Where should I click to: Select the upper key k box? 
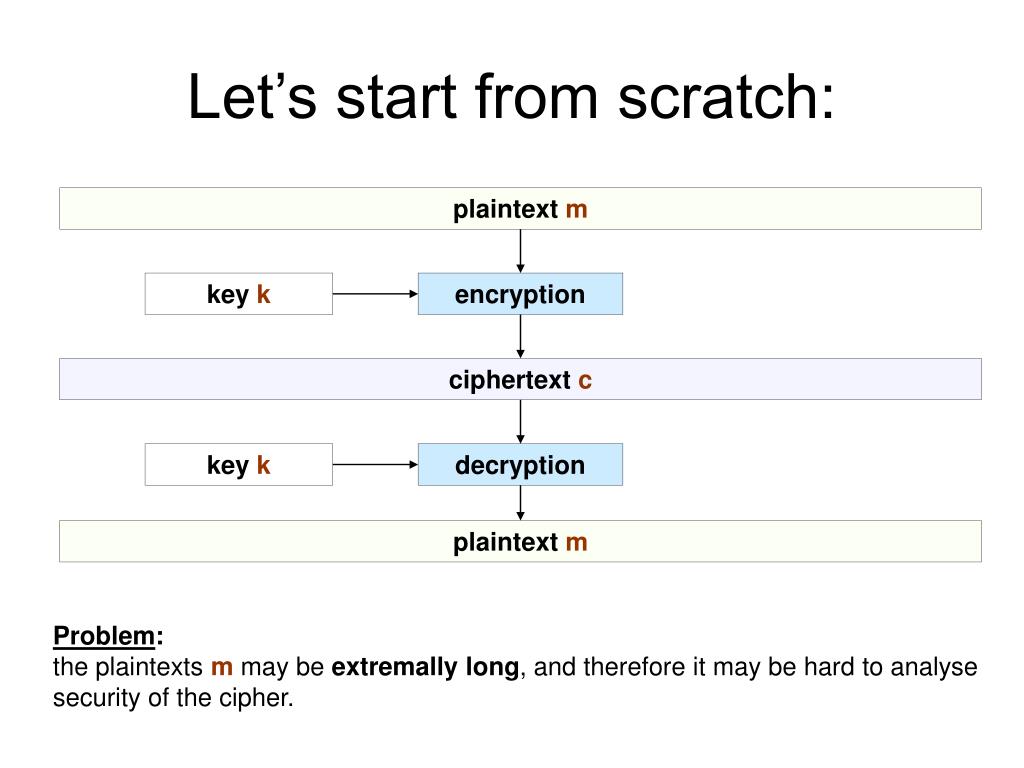click(x=238, y=294)
